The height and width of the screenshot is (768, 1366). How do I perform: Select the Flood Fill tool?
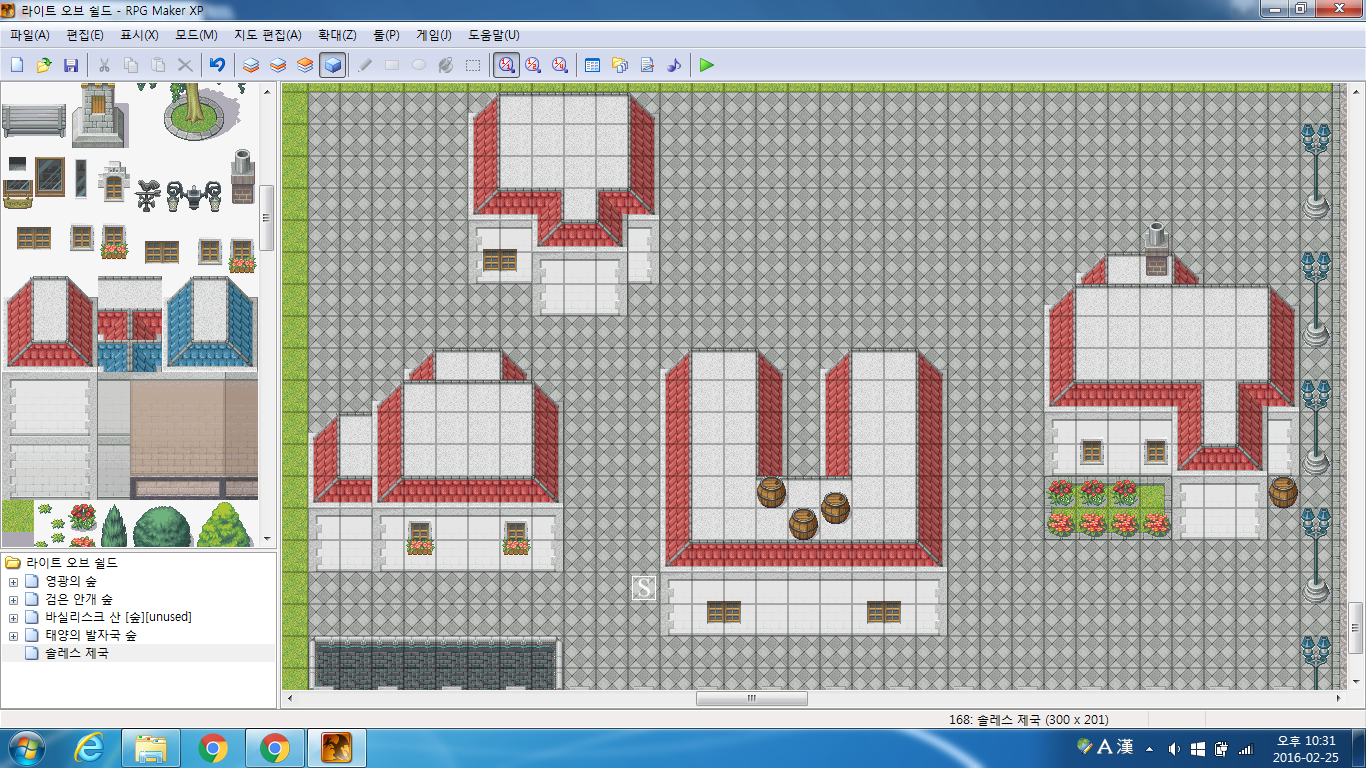pyautogui.click(x=446, y=65)
